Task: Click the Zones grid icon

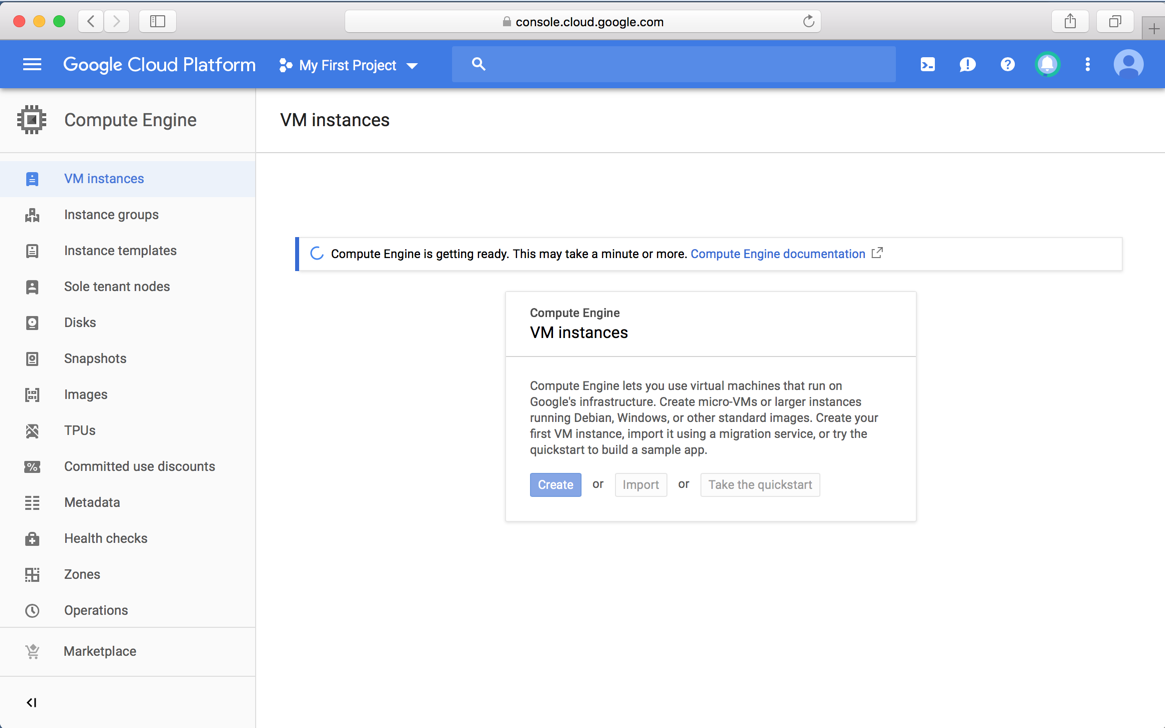Action: (x=32, y=574)
